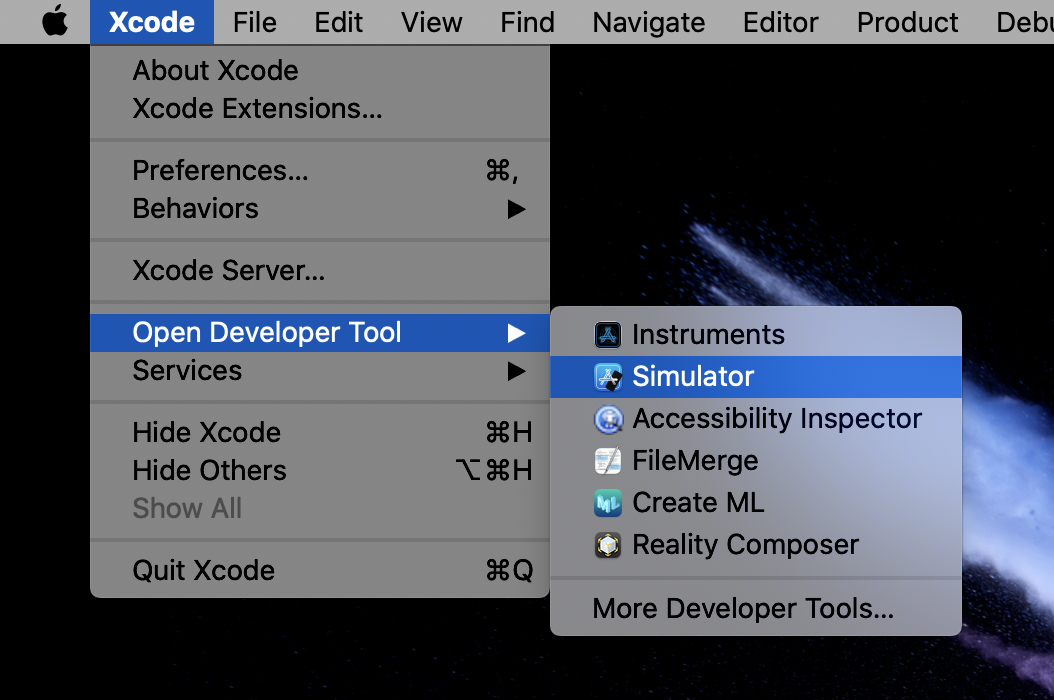The height and width of the screenshot is (700, 1054).
Task: Click the Reality Composer icon
Action: pos(608,545)
